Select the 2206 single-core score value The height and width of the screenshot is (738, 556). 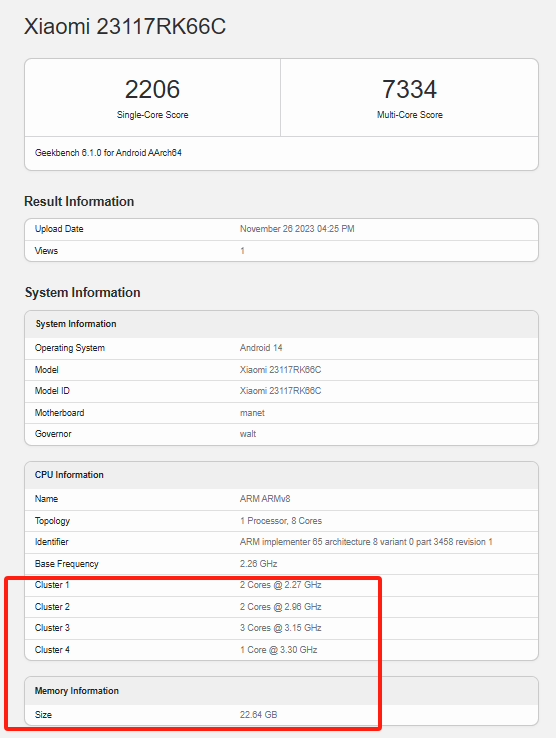[152, 89]
